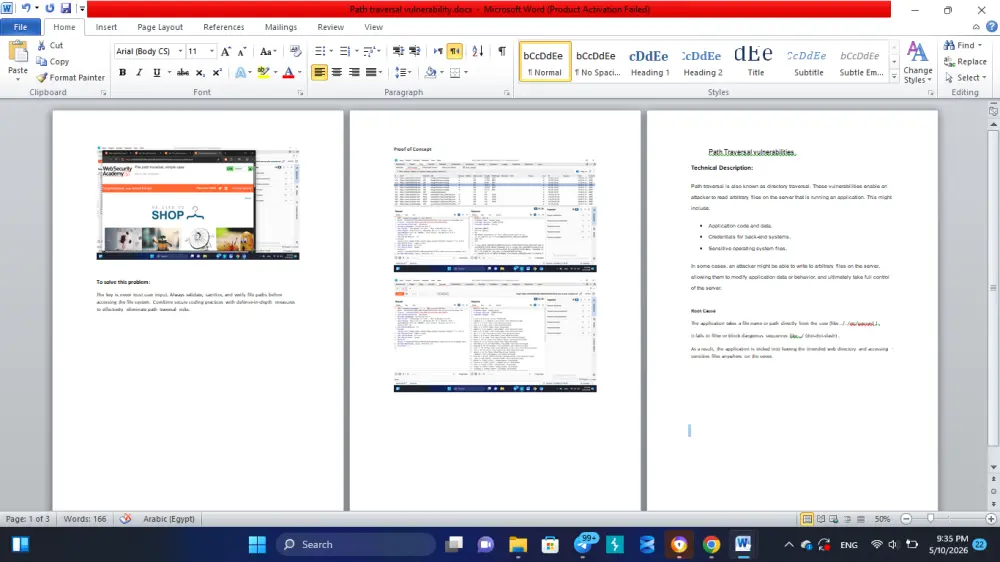Click Replace in Editing group

tap(966, 61)
